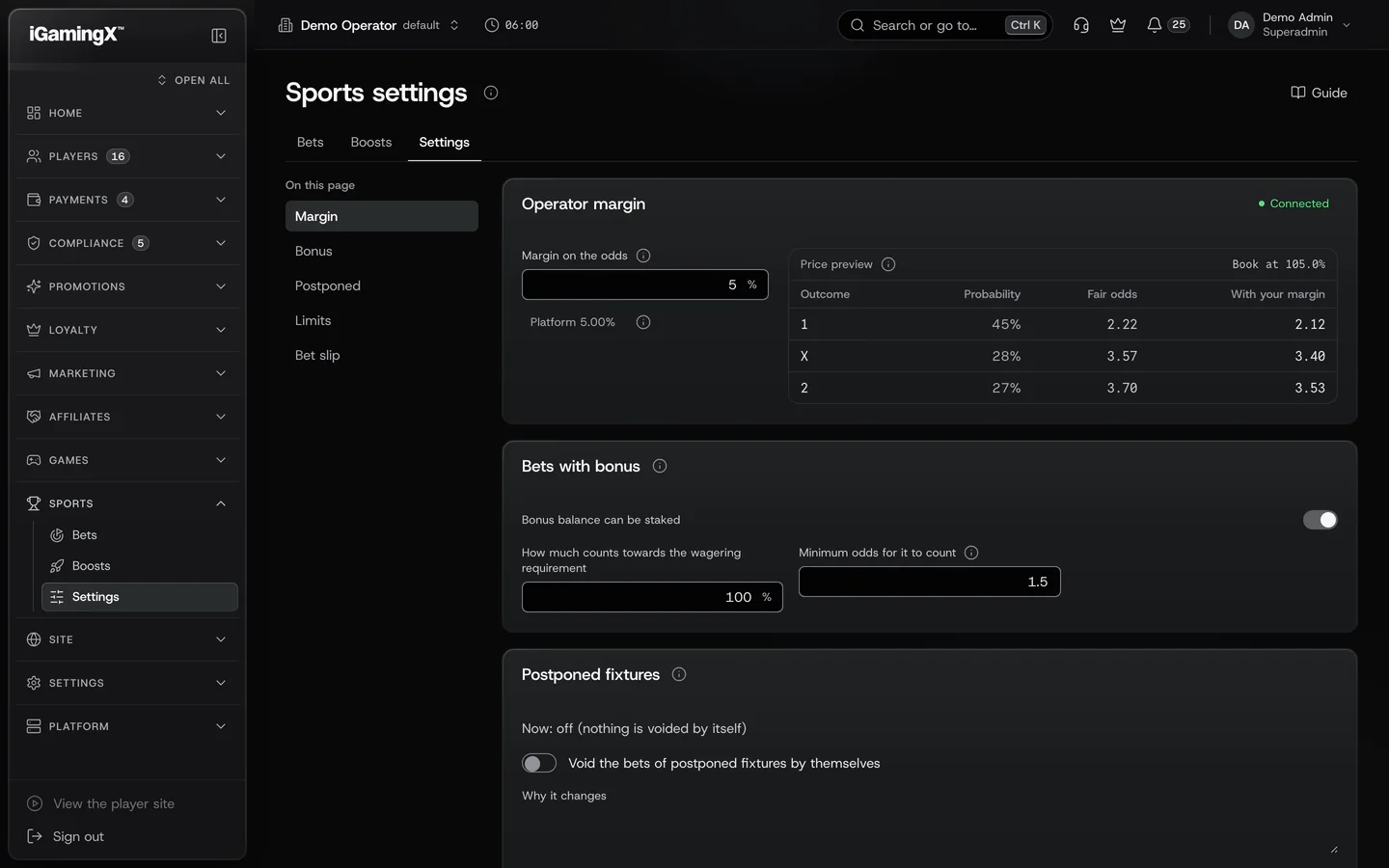Click info icon beside Bets with bonus
Image resolution: width=1389 pixels, height=868 pixels.
660,466
